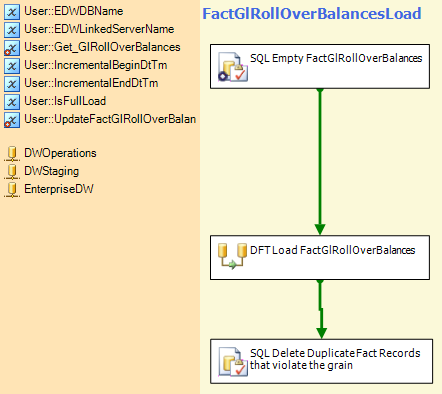Click the variable icon beside User::EDWDBName
442x394 pixels.
[12, 12]
